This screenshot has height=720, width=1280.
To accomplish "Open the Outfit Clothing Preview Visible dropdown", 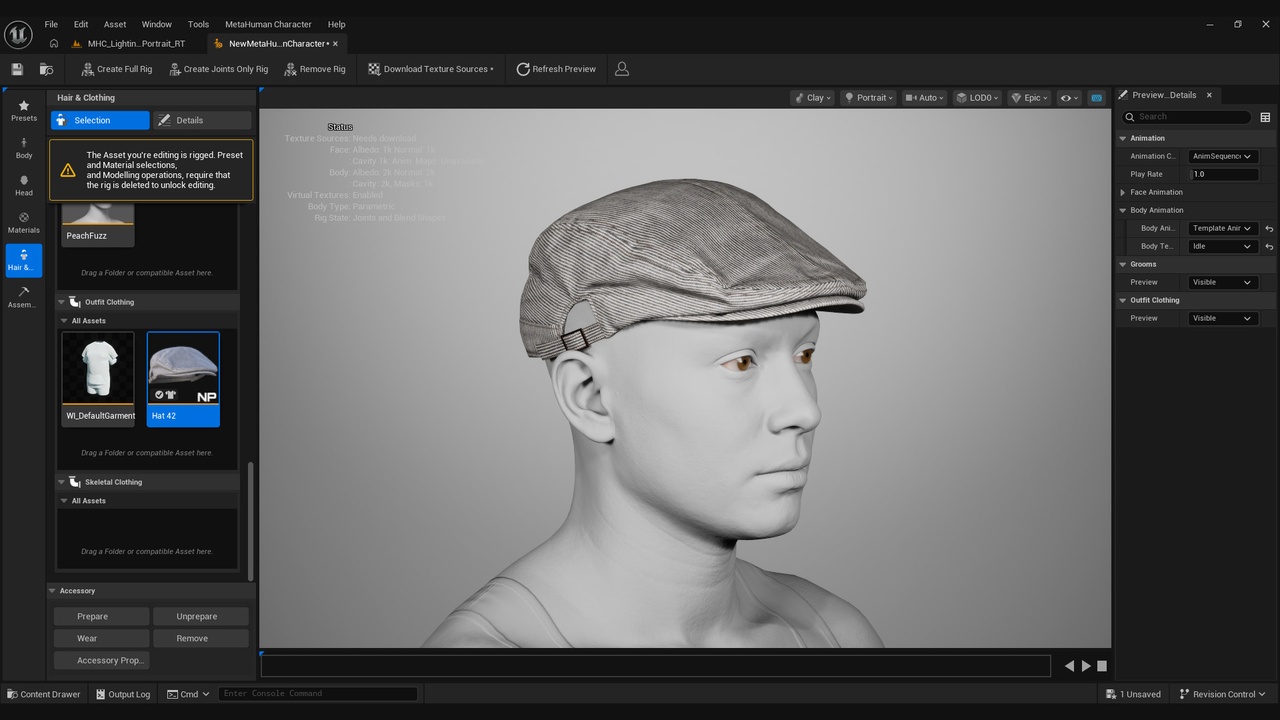I will 1222,318.
